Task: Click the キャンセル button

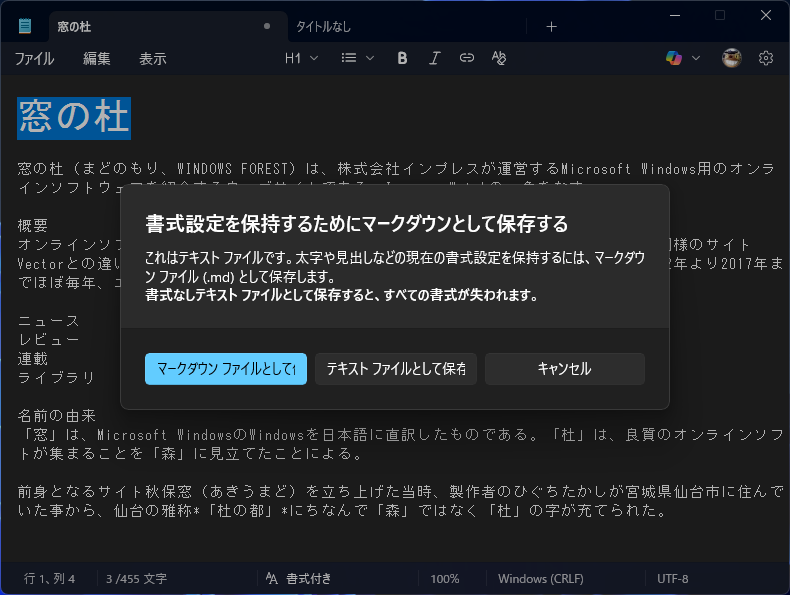Action: [x=565, y=369]
